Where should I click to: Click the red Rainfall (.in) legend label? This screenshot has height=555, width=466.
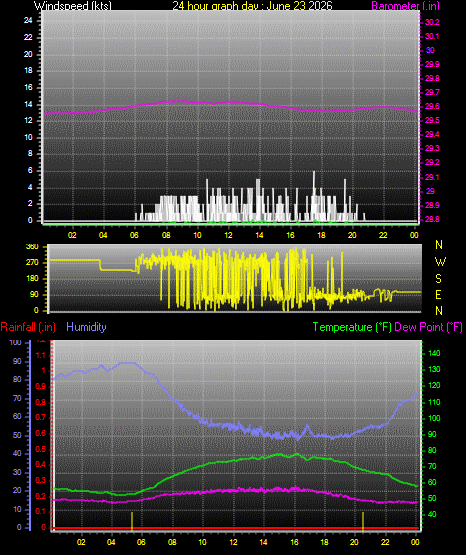pos(28,327)
